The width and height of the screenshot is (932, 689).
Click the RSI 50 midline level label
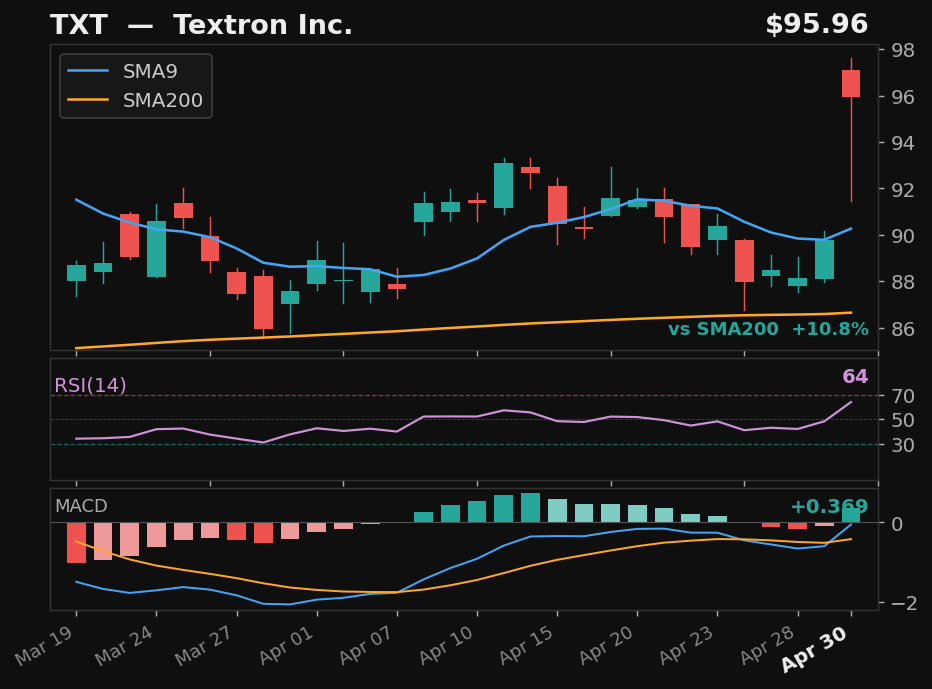(903, 420)
